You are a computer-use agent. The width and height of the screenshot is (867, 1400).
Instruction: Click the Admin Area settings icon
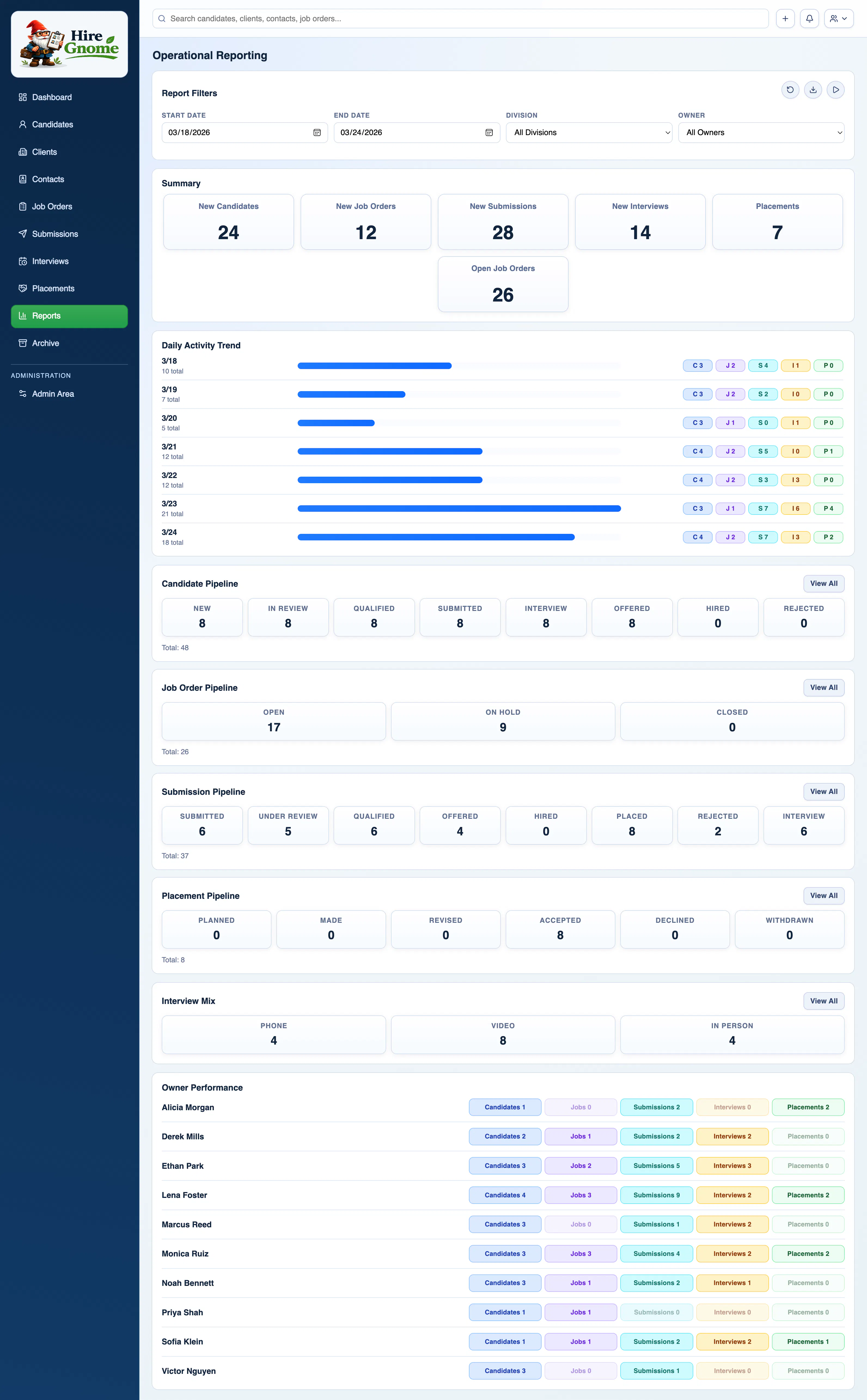tap(23, 394)
